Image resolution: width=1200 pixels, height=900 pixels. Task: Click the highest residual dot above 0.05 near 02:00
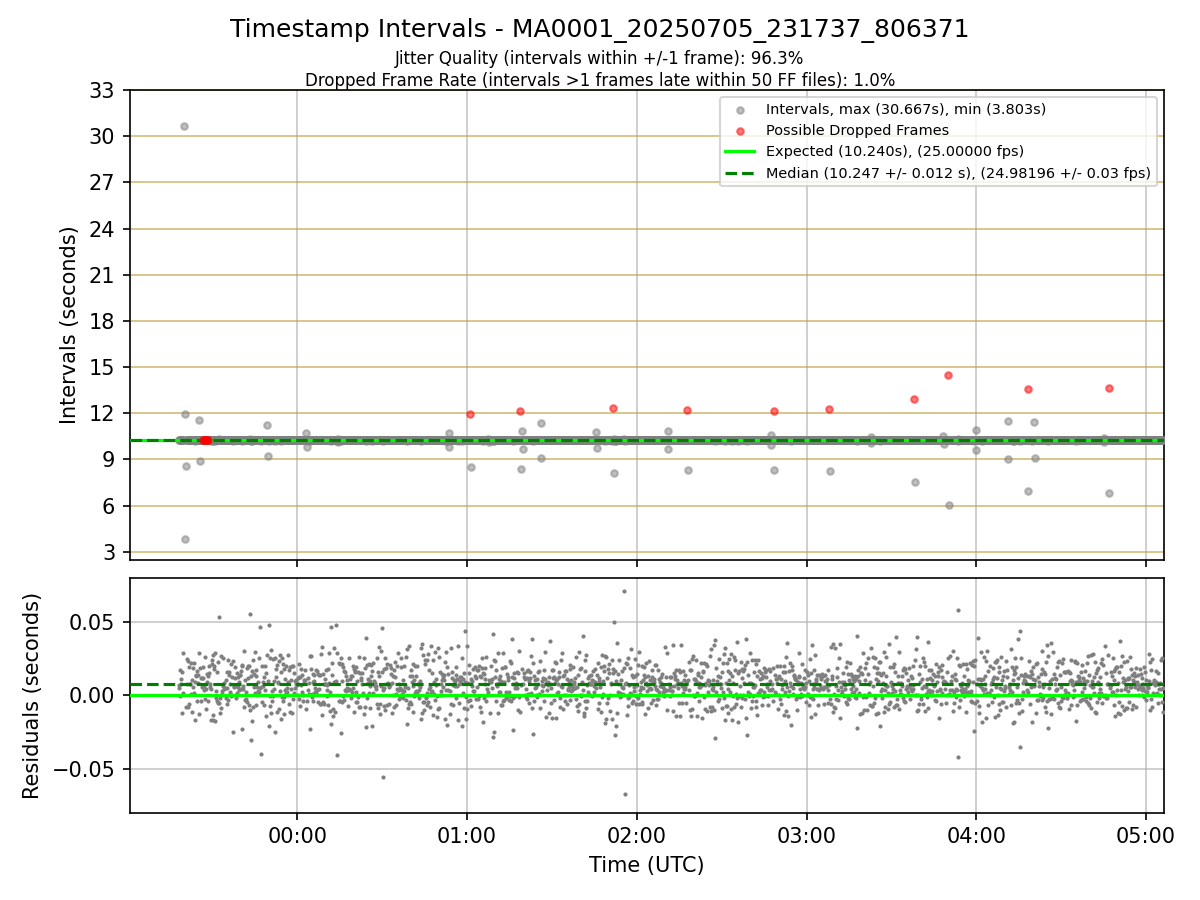pos(624,591)
